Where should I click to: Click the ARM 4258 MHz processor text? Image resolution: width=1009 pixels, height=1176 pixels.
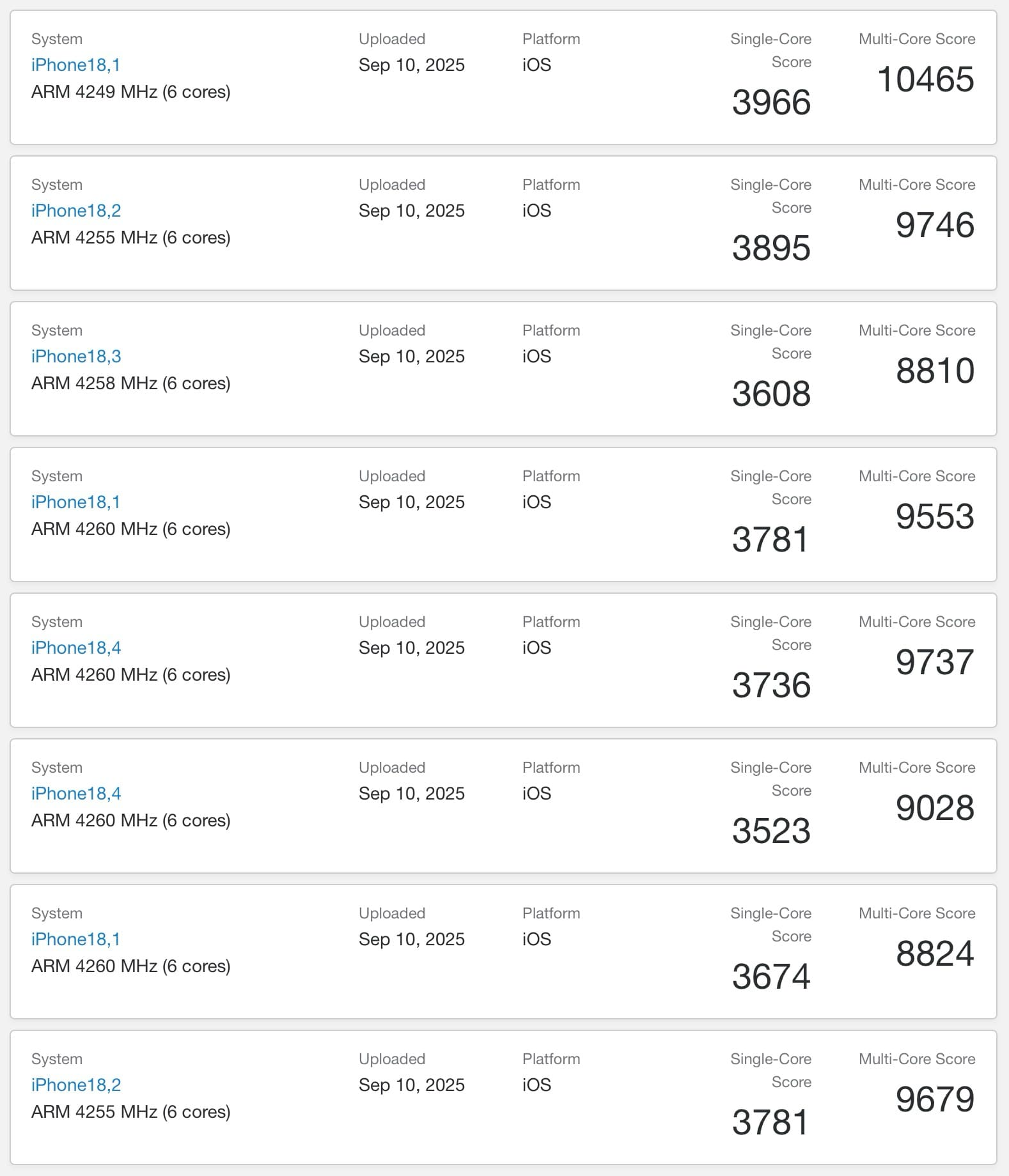tap(131, 383)
